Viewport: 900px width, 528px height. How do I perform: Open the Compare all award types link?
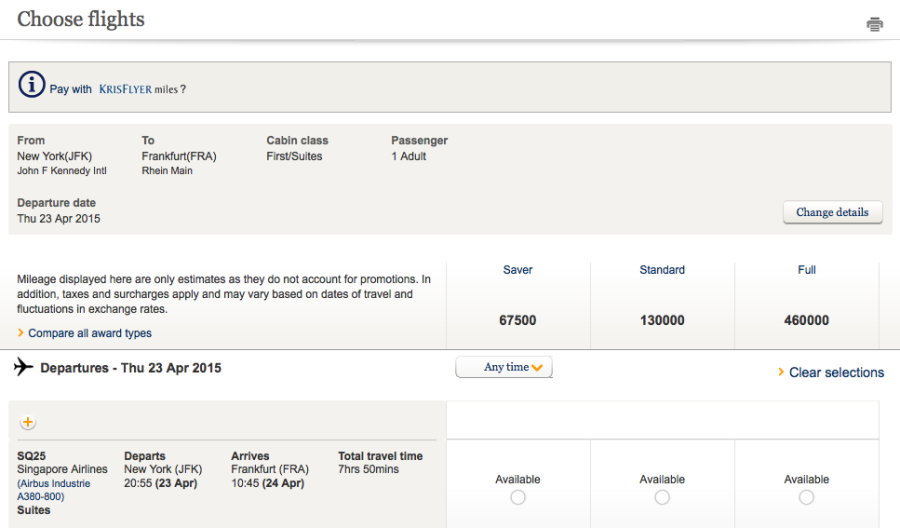click(x=90, y=333)
